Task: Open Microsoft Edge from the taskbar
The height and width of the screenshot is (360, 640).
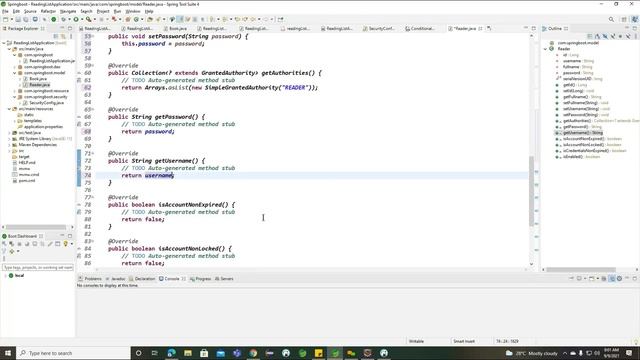Action: pyautogui.click(x=171, y=353)
